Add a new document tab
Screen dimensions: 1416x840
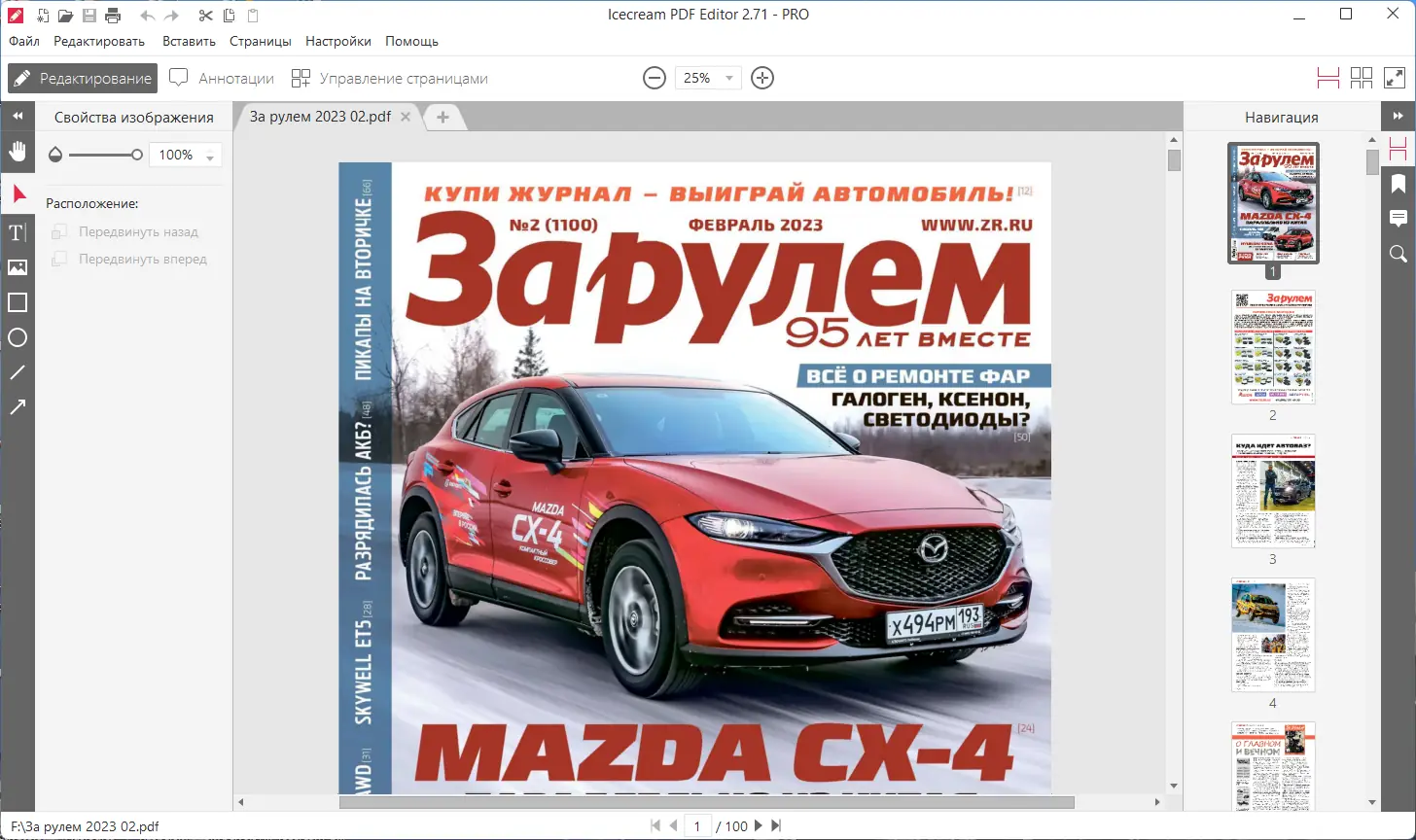tap(442, 117)
